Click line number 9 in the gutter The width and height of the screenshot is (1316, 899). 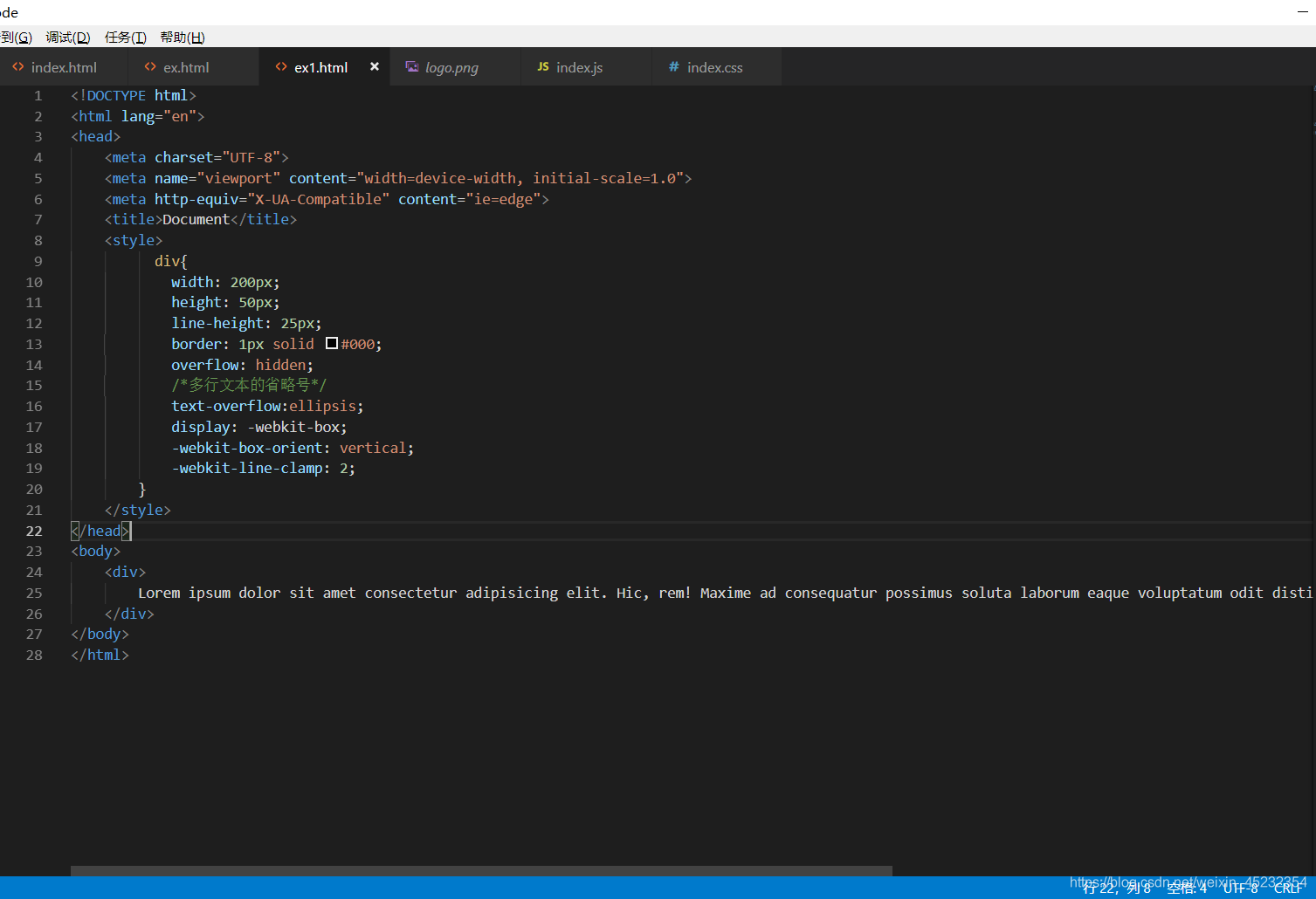click(38, 261)
